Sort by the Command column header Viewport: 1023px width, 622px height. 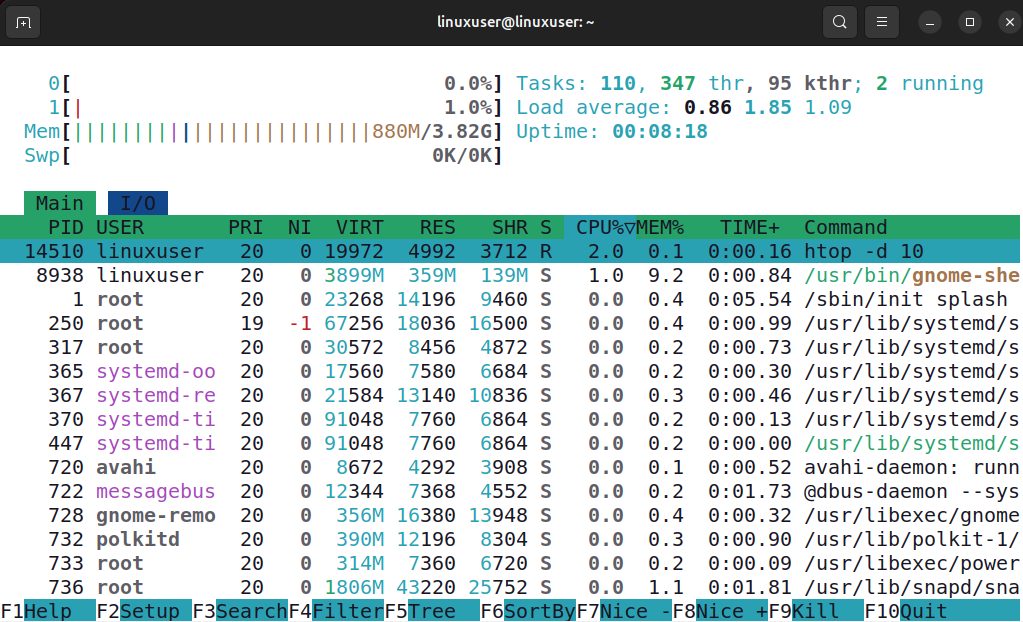click(x=846, y=227)
